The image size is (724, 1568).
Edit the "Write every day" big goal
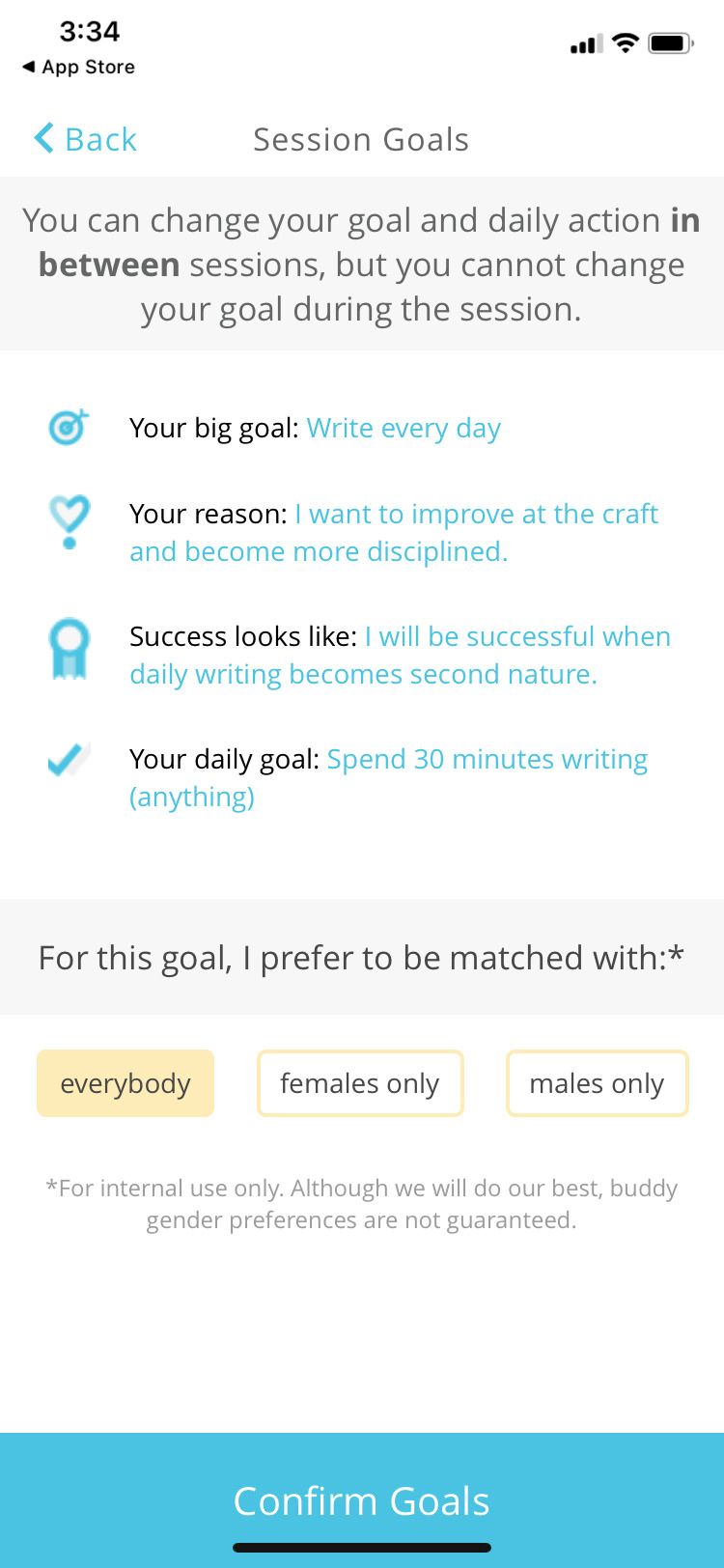[404, 428]
